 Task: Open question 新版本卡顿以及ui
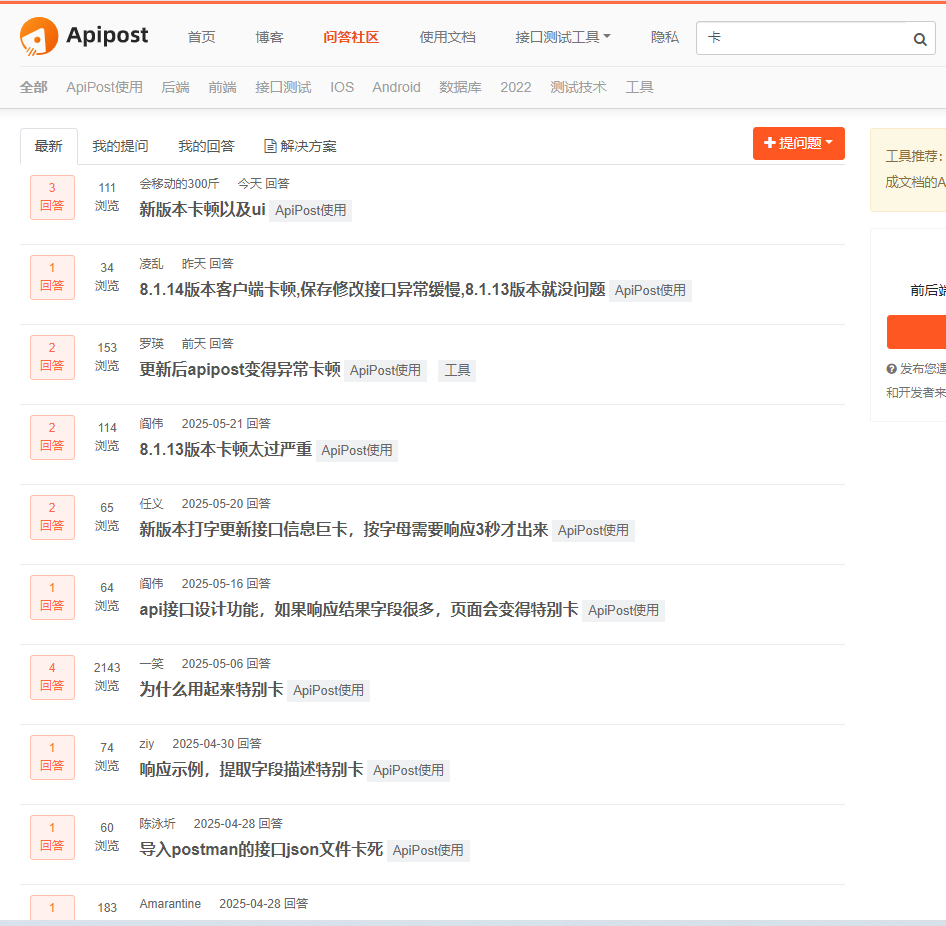[202, 209]
